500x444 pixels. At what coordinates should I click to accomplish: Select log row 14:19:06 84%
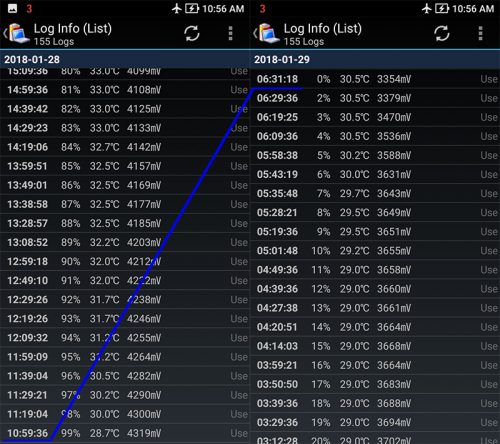[x=125, y=147]
